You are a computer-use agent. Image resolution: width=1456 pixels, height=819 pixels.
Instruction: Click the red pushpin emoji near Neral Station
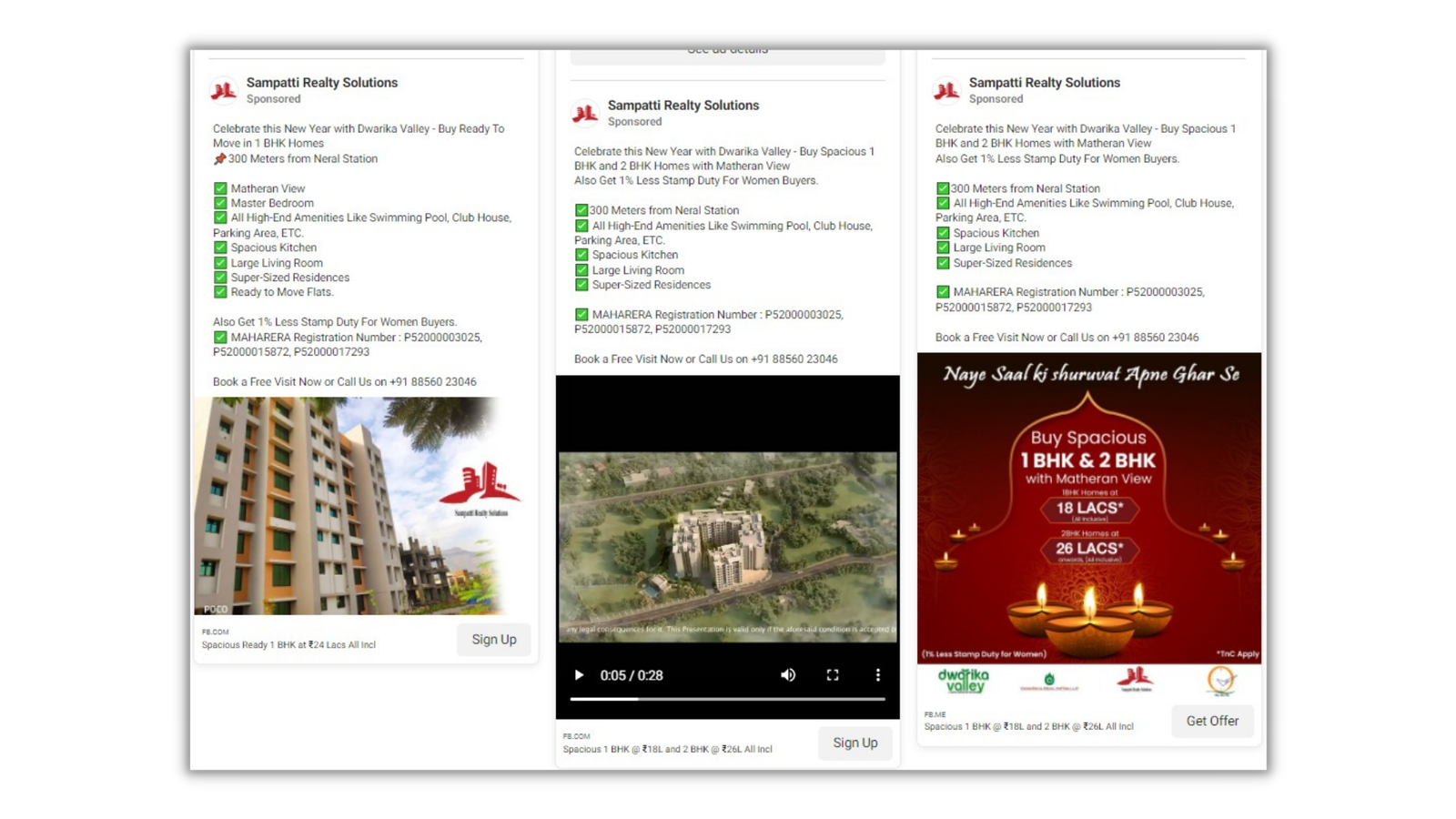219,158
